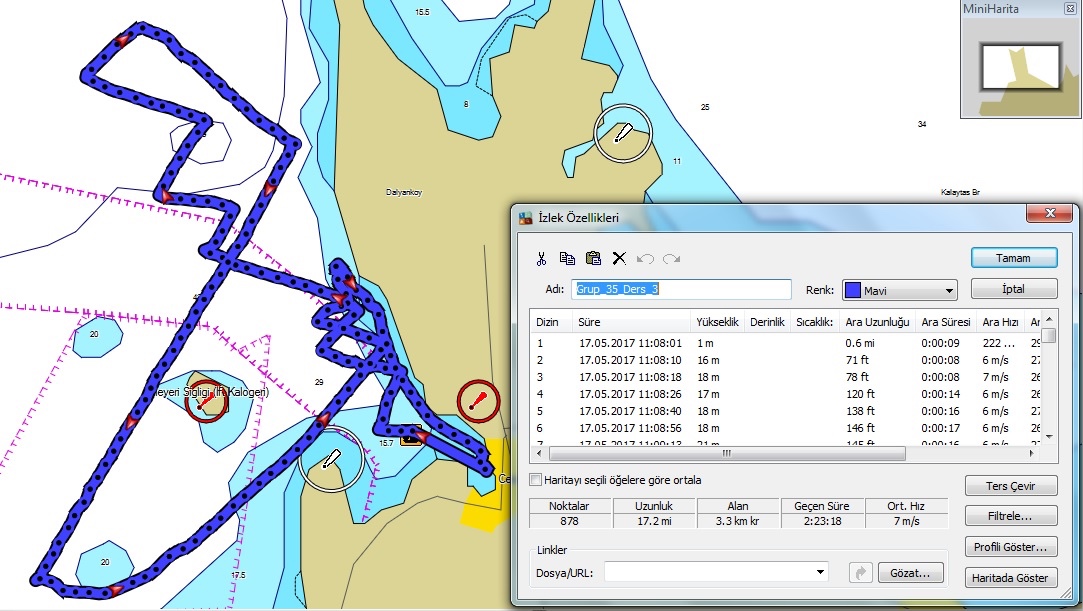Check 'Haritayı seçili öğelere göre ortala'

(535, 480)
